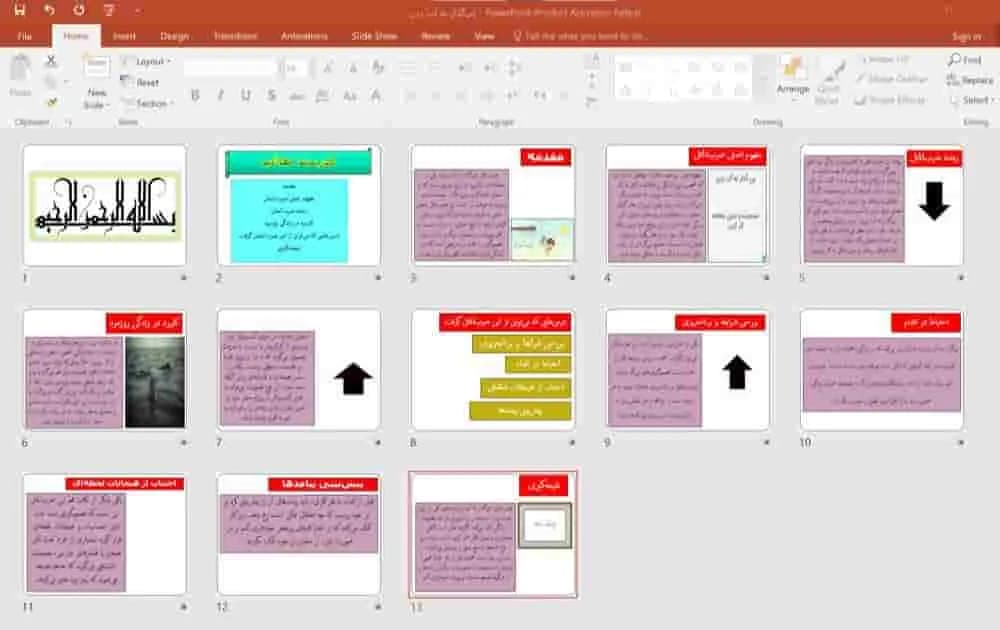Open Quick Styles gallery
Screen dimensions: 1000x630
(827, 82)
